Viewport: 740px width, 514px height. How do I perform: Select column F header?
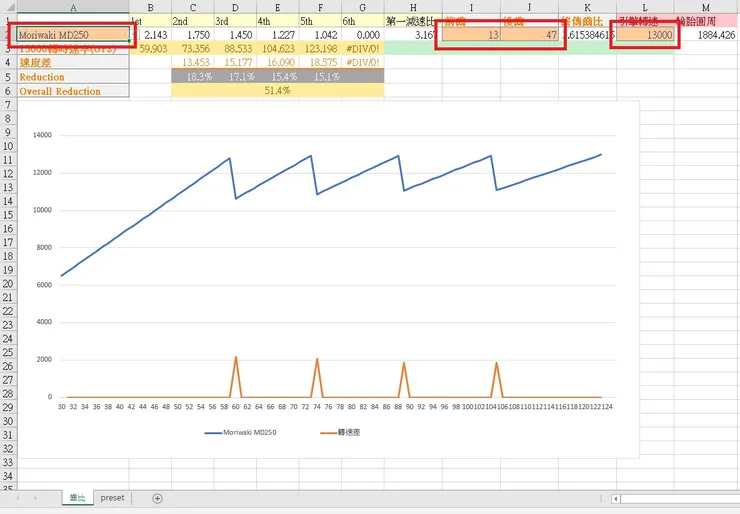click(x=320, y=7)
